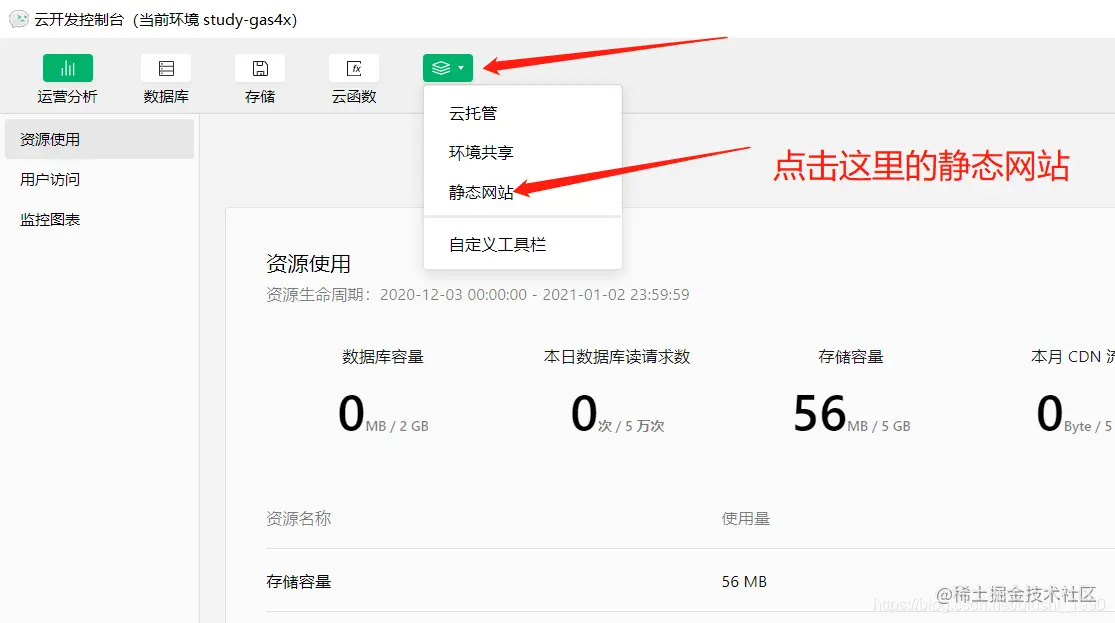This screenshot has width=1115, height=623.
Task: Click the 存储容量 table row name
Action: click(299, 582)
